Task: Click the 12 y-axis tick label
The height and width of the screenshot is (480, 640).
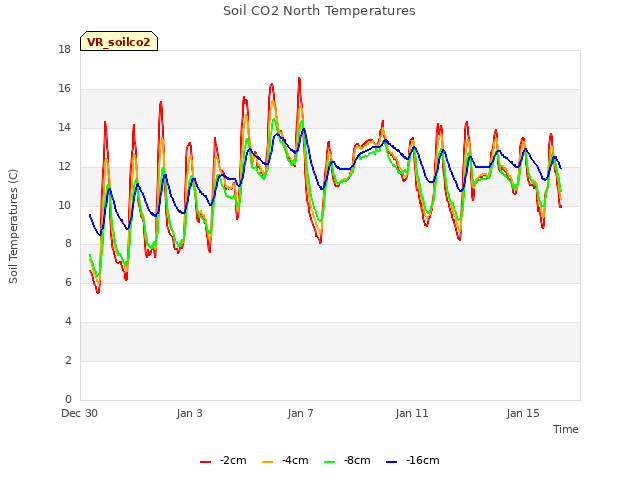Action: pos(64,167)
